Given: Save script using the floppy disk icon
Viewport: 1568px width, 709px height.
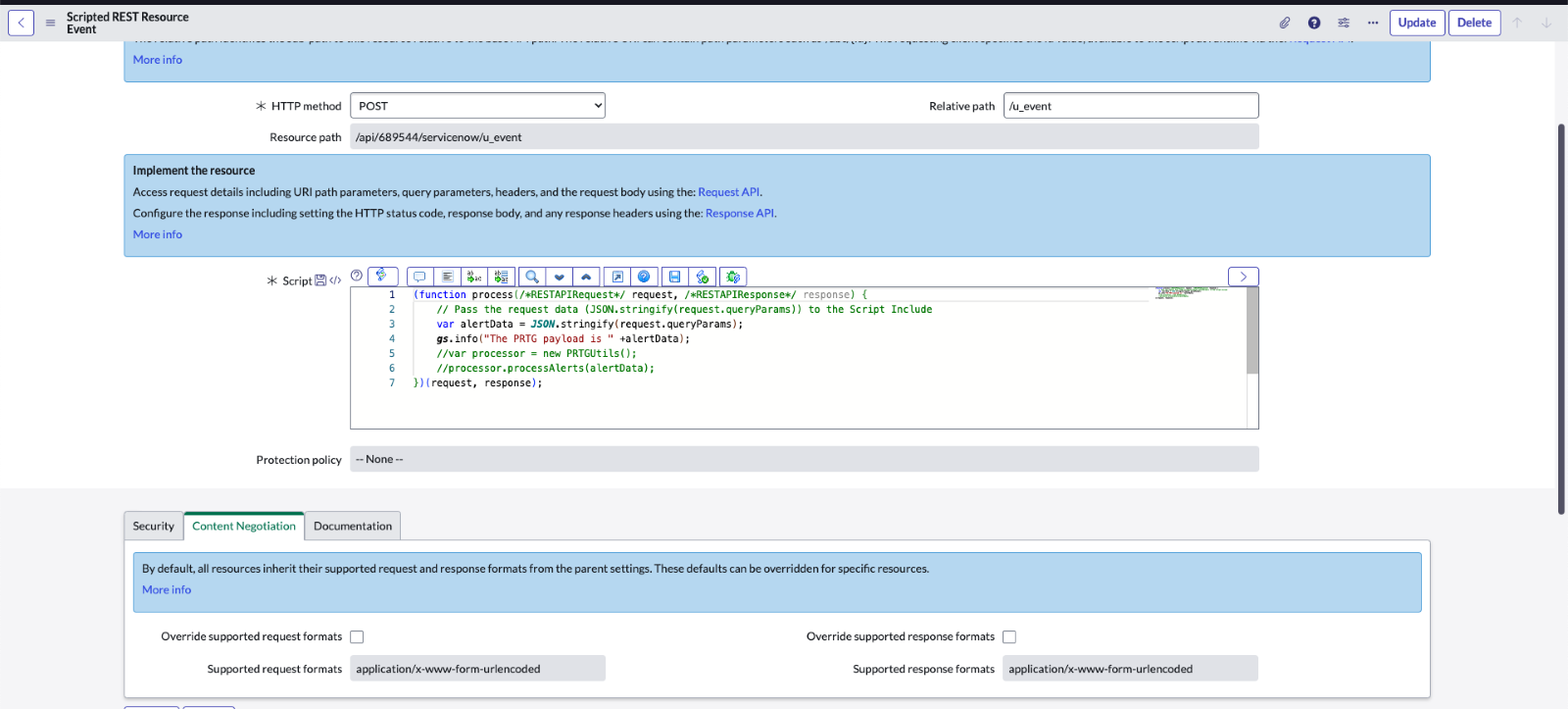Looking at the screenshot, I should tap(674, 277).
